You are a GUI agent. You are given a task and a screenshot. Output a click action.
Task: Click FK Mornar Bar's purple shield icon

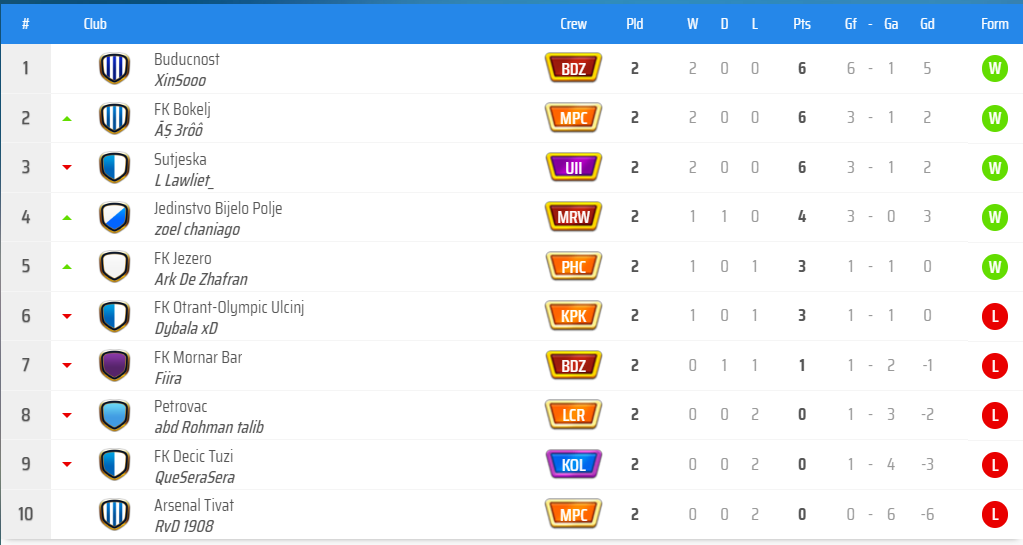coord(114,365)
